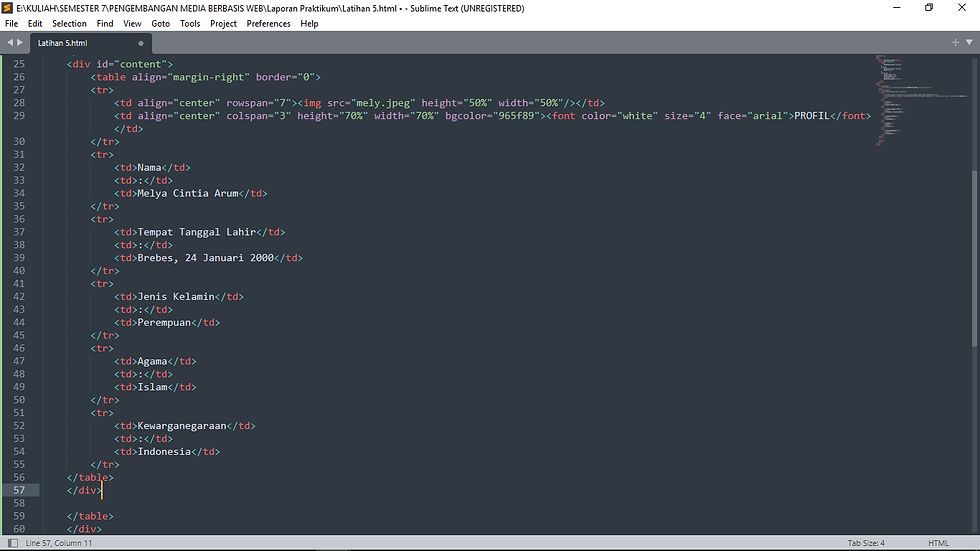Screen dimensions: 980x551
Task: Open the Edit menu
Action: tap(35, 24)
